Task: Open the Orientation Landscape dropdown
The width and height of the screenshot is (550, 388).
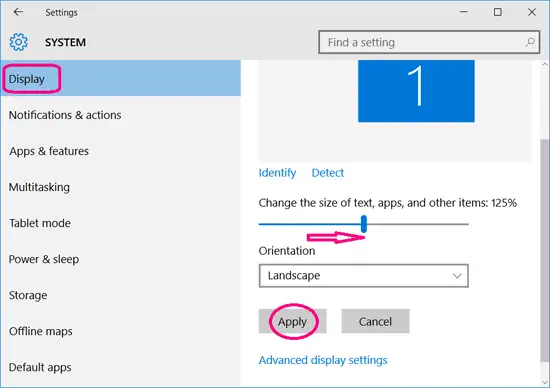Action: (364, 276)
